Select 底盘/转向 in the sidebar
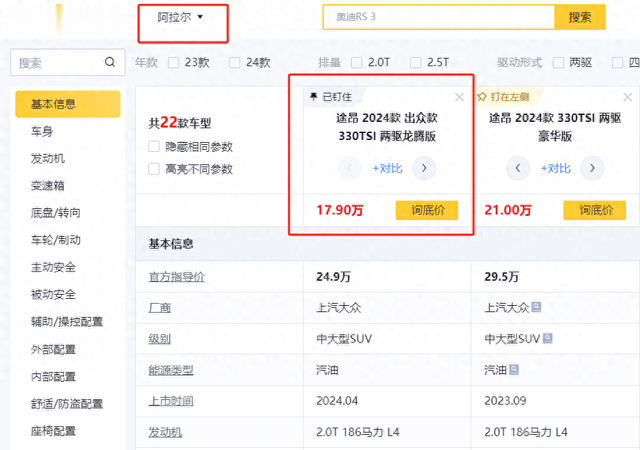640x450 pixels. tap(56, 213)
